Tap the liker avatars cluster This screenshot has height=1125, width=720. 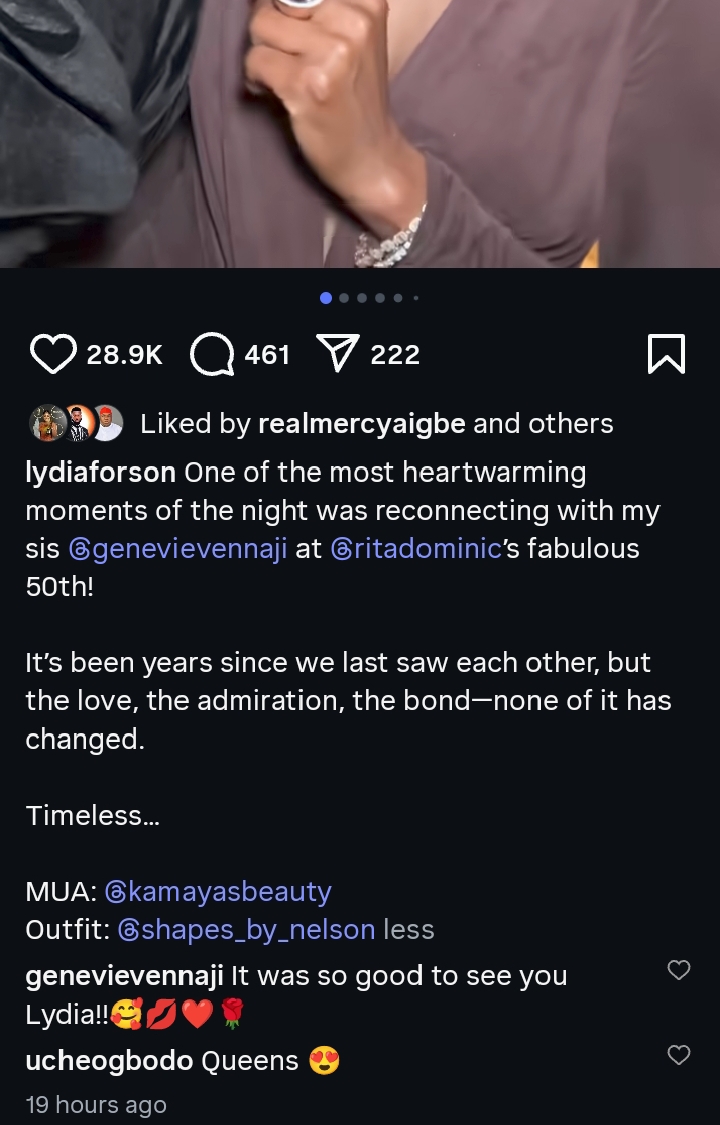coord(76,423)
